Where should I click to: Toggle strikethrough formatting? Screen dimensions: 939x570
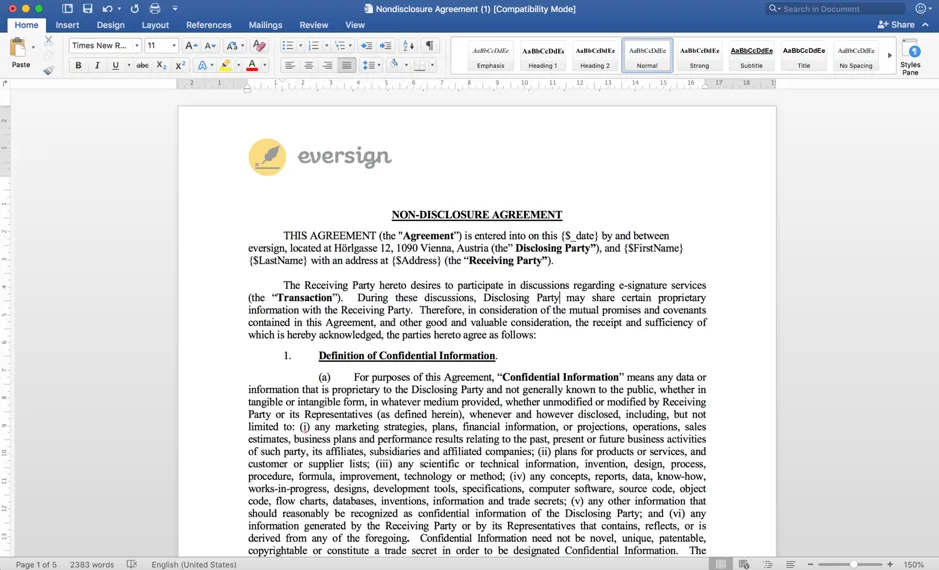coord(143,65)
